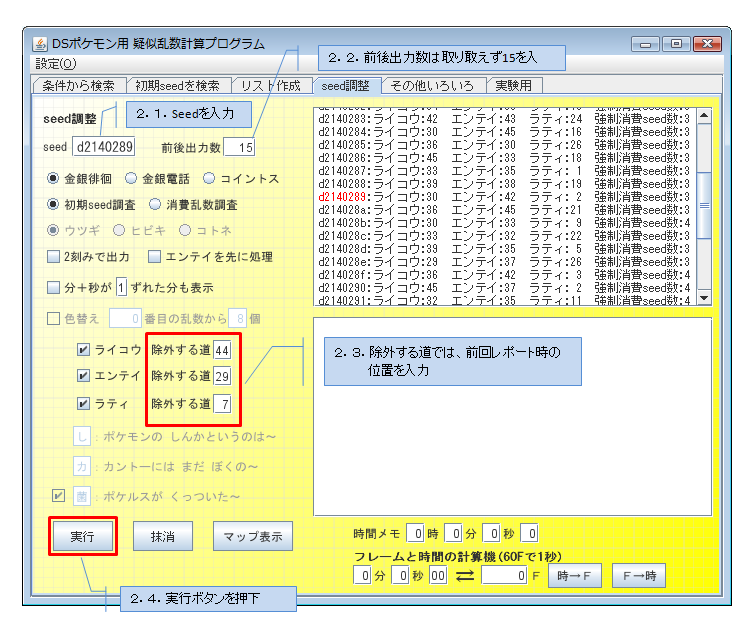Click the 時間メモ hours field

[415, 534]
